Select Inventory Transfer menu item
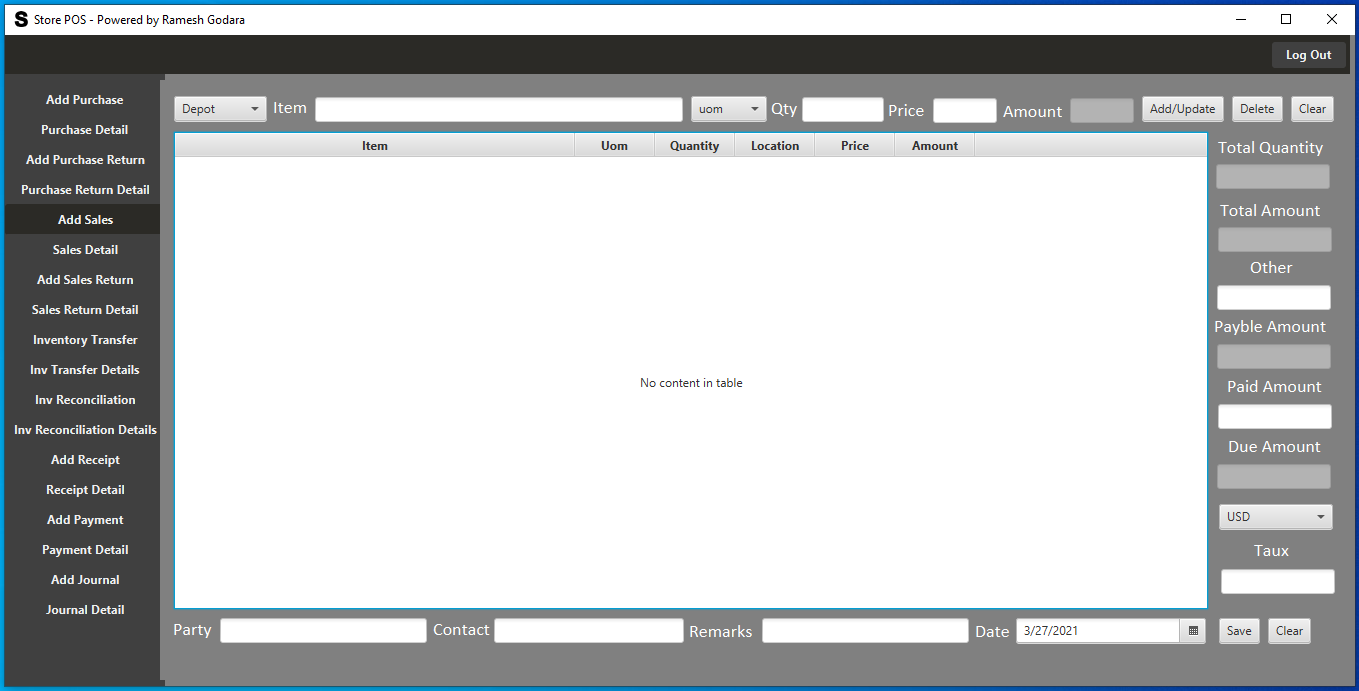Viewport: 1359px width, 691px height. coord(85,340)
